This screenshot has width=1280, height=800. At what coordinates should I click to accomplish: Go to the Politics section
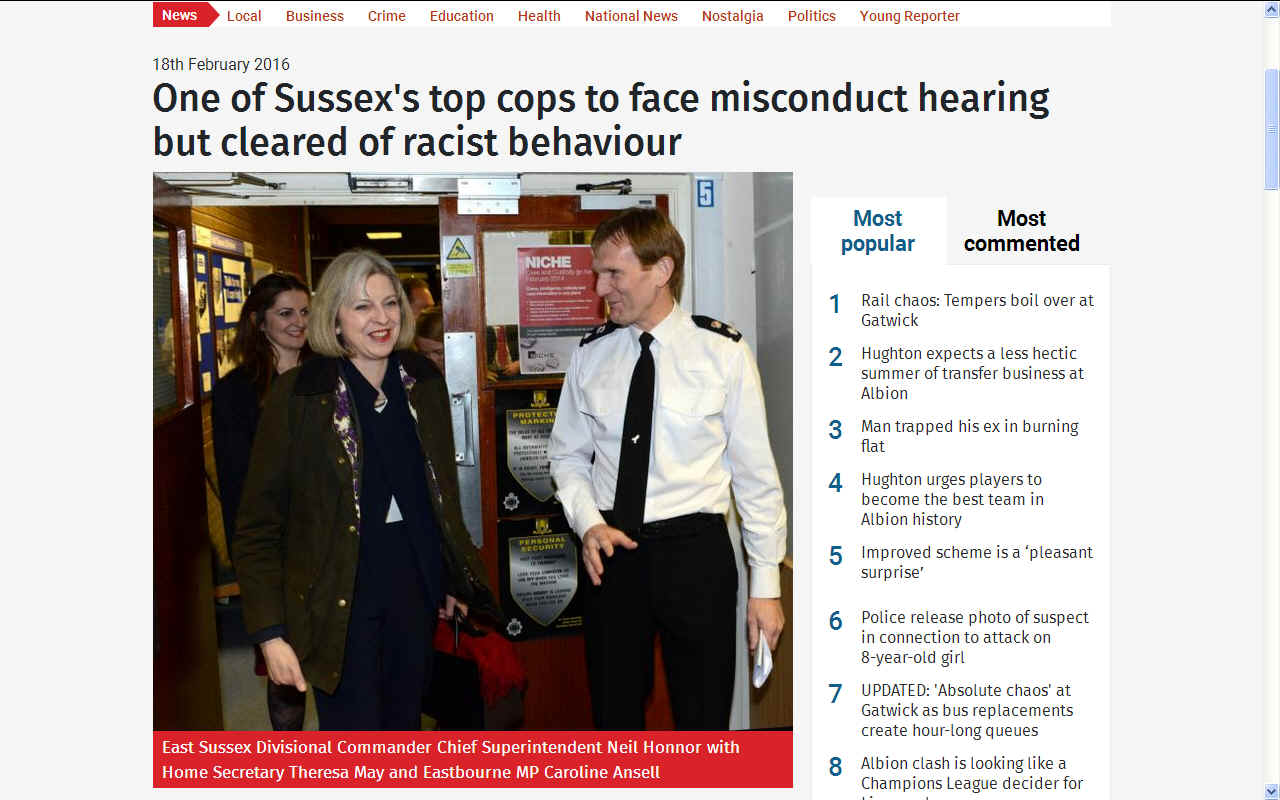pos(812,16)
